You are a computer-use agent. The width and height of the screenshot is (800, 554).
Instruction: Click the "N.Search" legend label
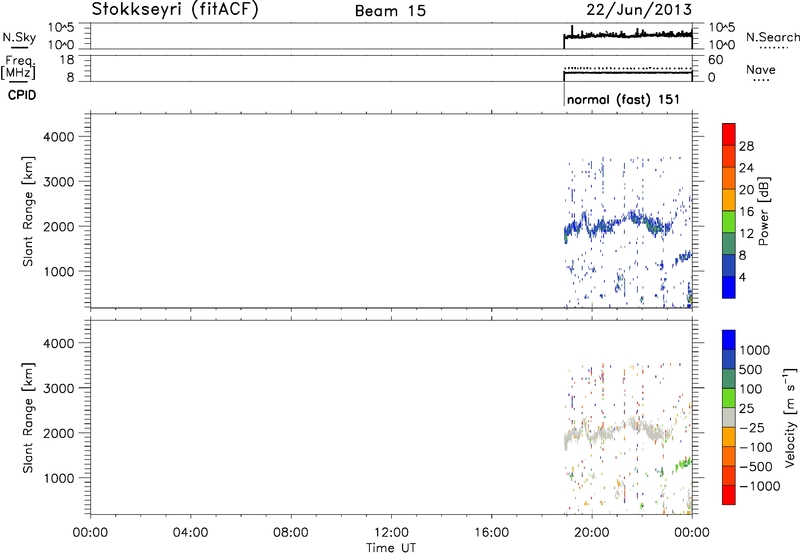[x=772, y=37]
